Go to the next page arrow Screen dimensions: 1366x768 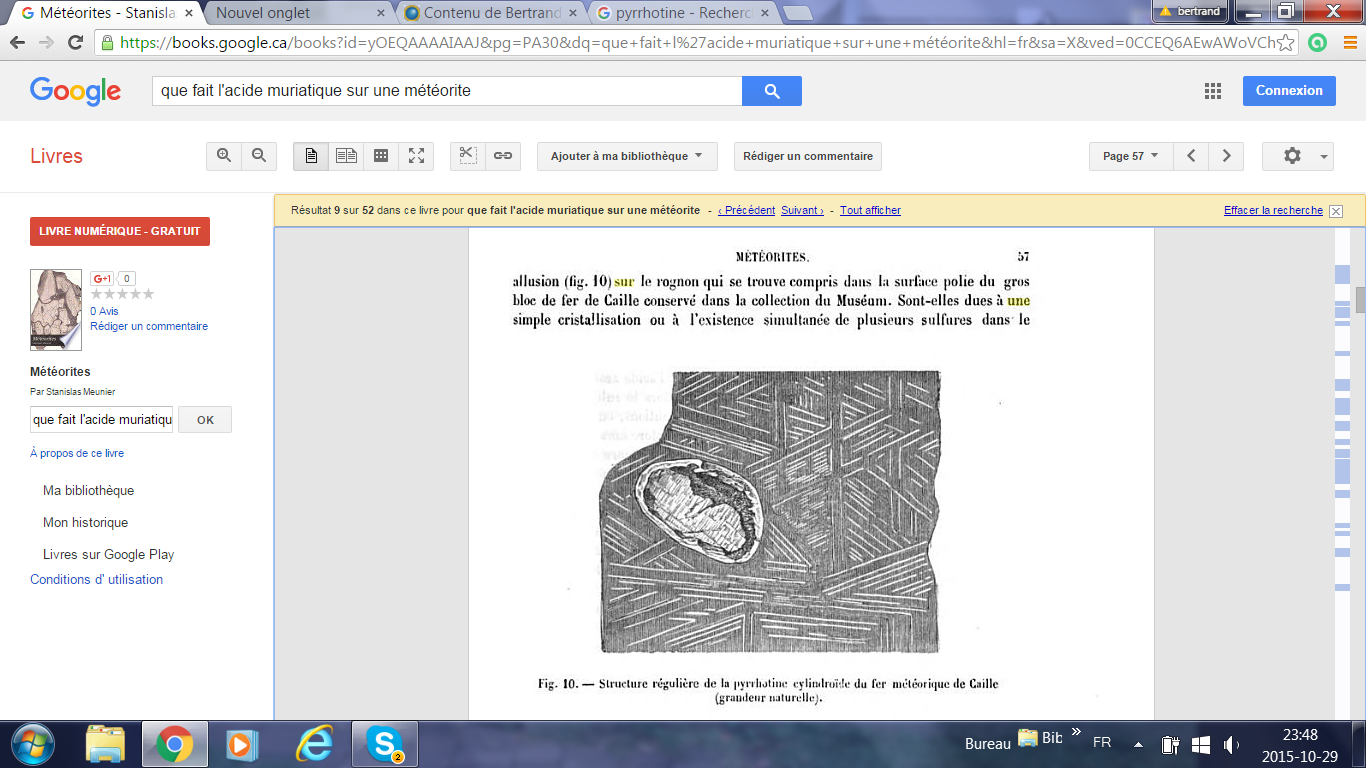pos(1226,156)
